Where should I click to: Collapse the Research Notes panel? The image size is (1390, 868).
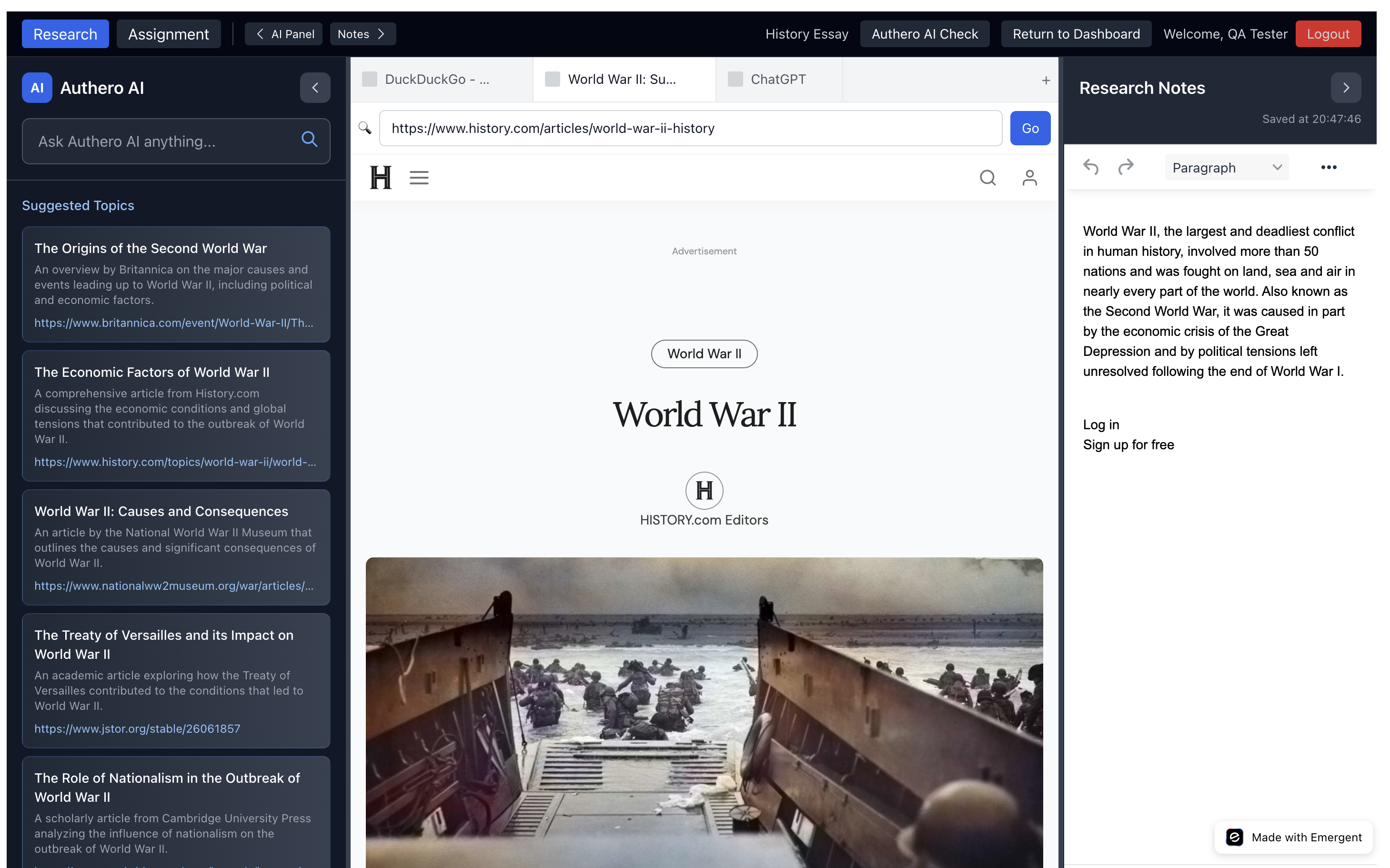1346,87
